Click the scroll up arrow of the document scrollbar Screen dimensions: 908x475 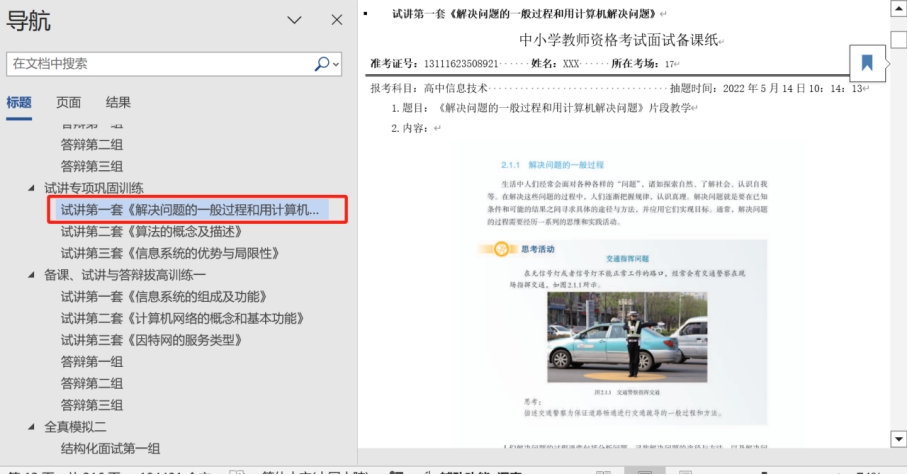898,9
